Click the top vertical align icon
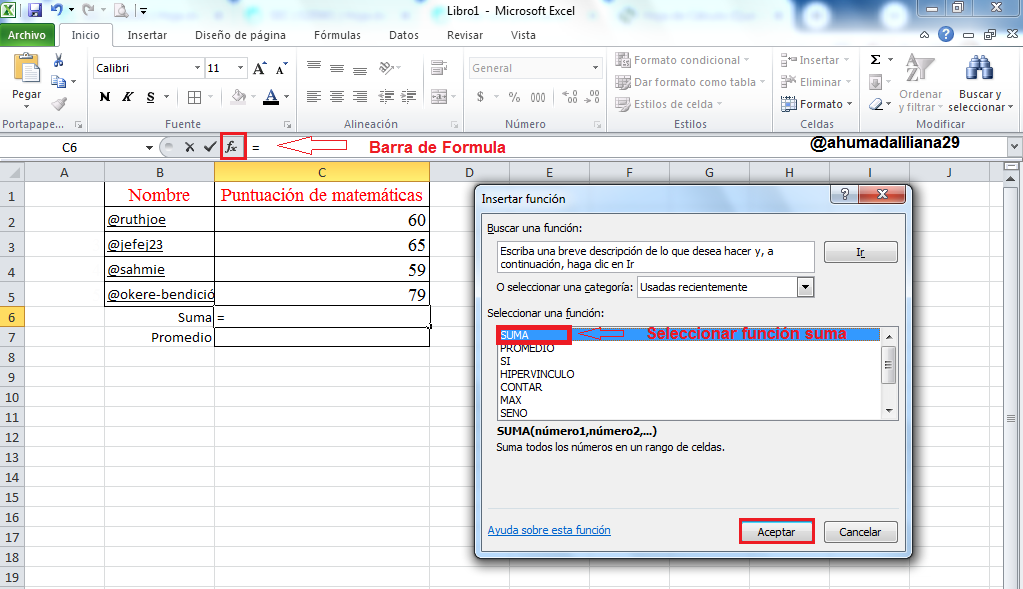The height and width of the screenshot is (589, 1023). (x=314, y=68)
